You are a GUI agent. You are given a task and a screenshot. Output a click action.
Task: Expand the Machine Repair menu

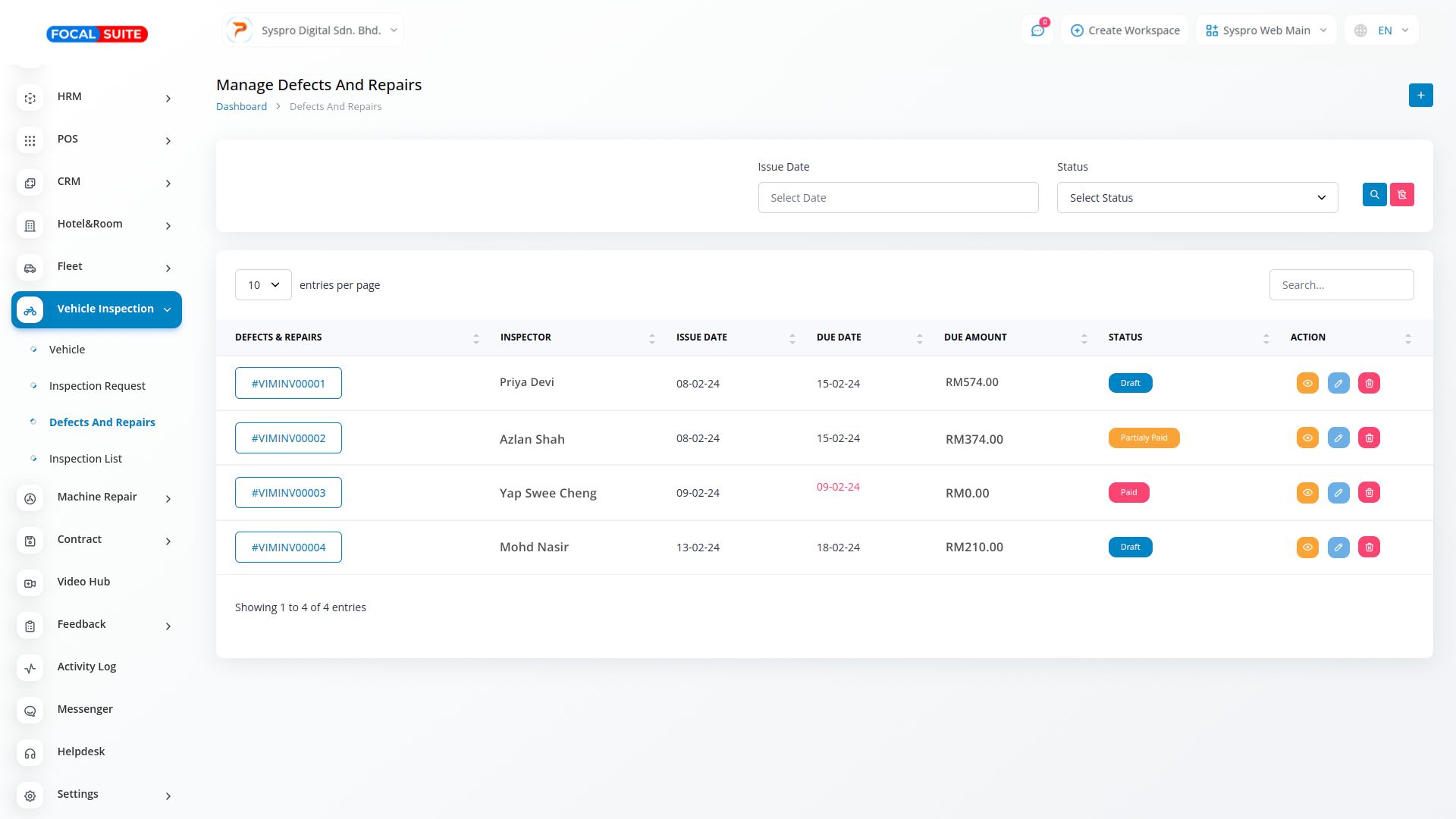pyautogui.click(x=97, y=497)
